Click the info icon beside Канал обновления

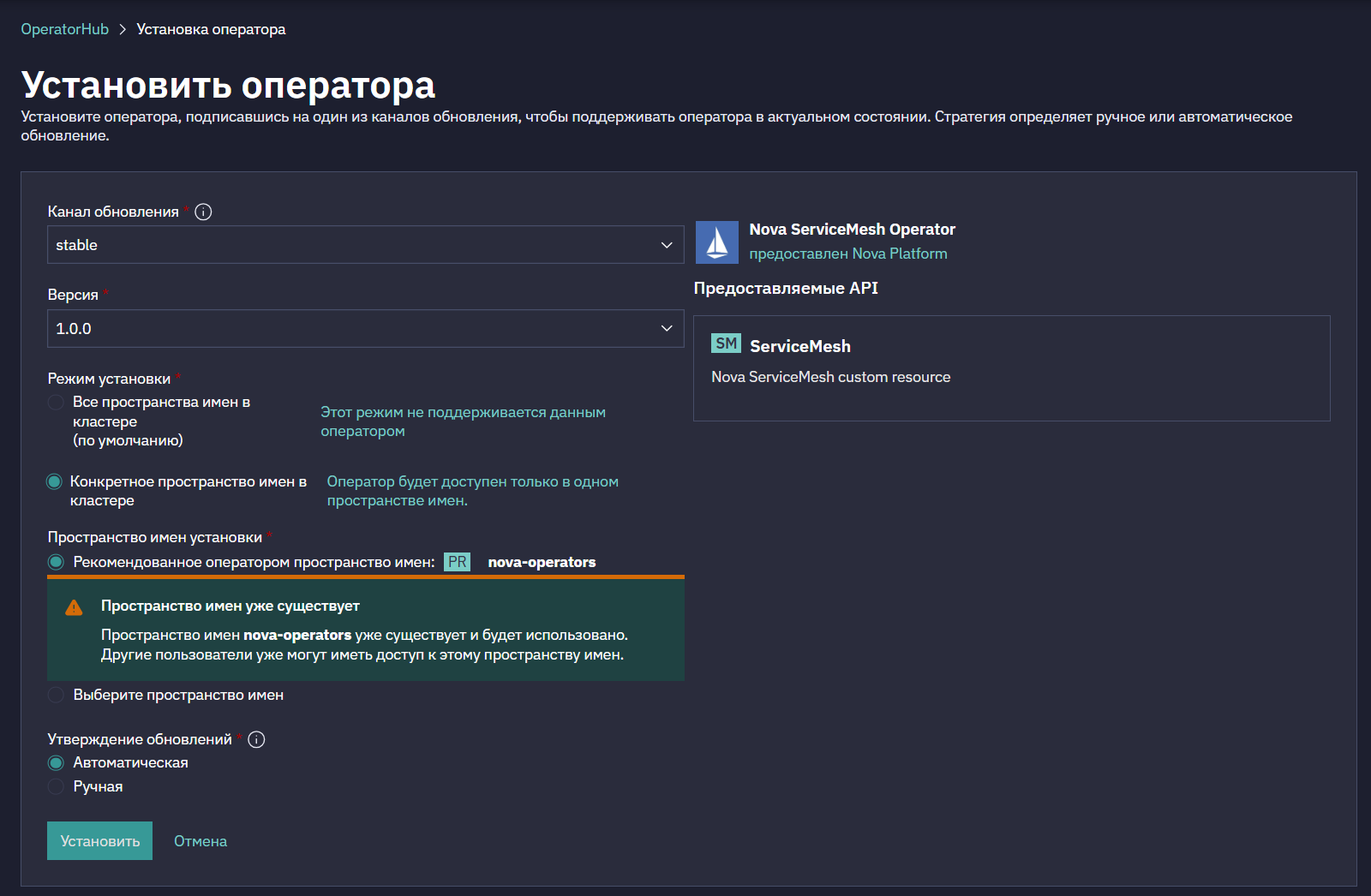203,212
